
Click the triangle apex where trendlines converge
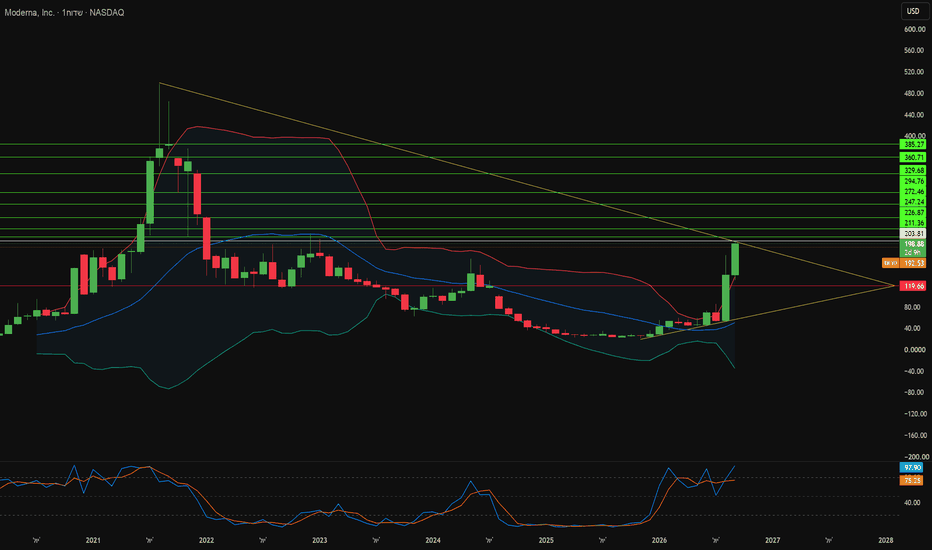tap(894, 286)
